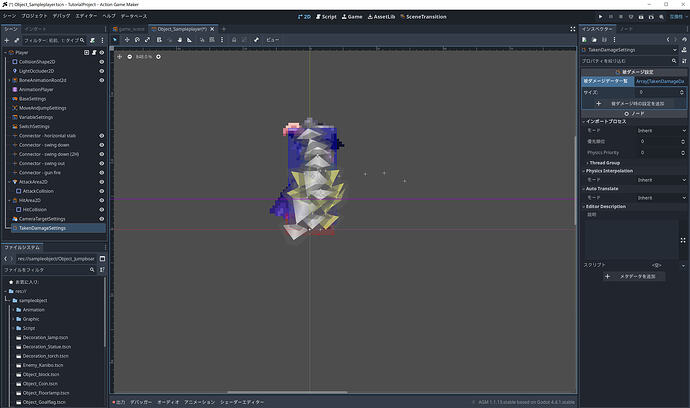Expand the Graphic folder
This screenshot has height=408, width=690.
[x=13, y=319]
